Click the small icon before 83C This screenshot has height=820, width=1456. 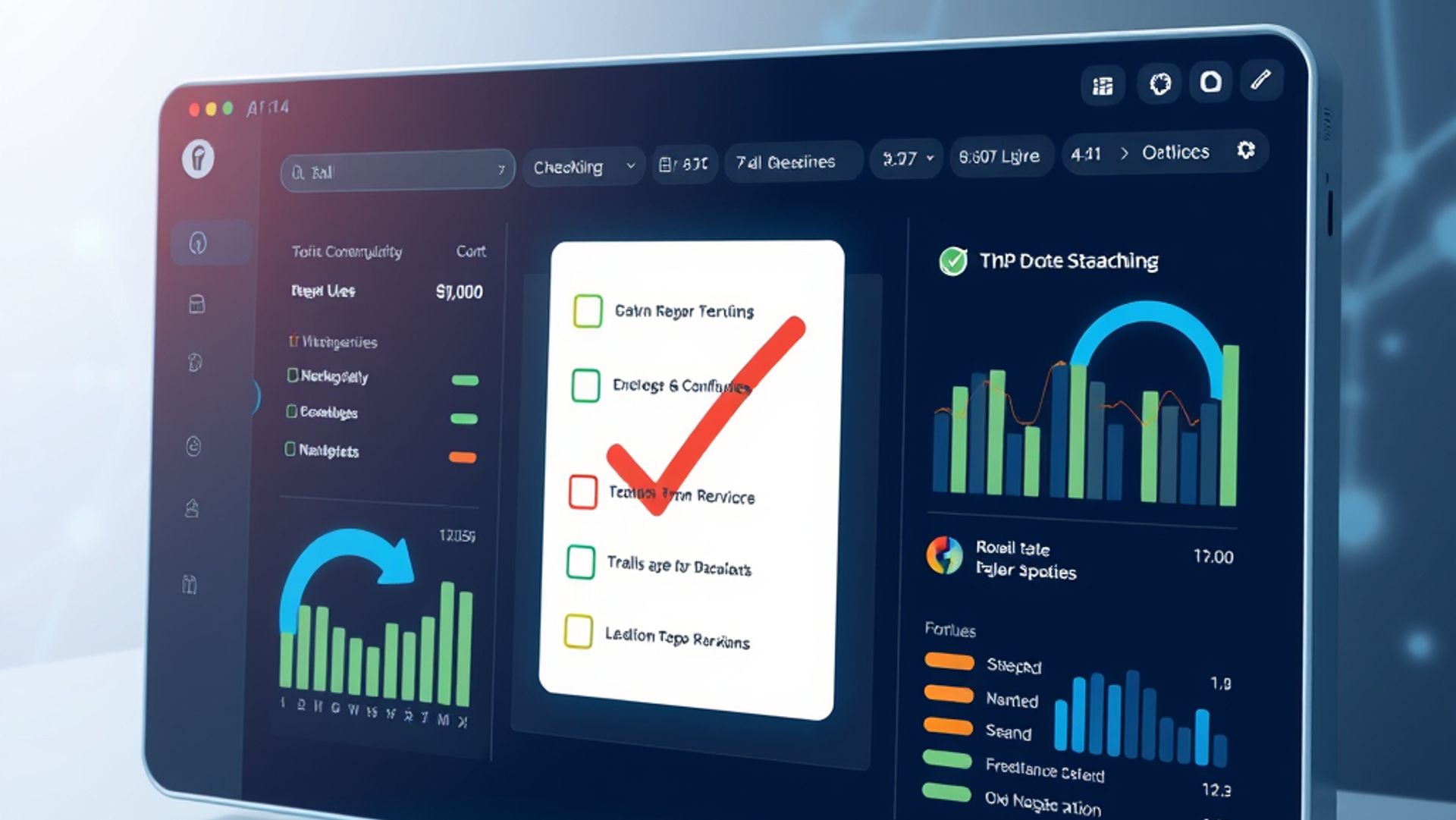point(666,165)
